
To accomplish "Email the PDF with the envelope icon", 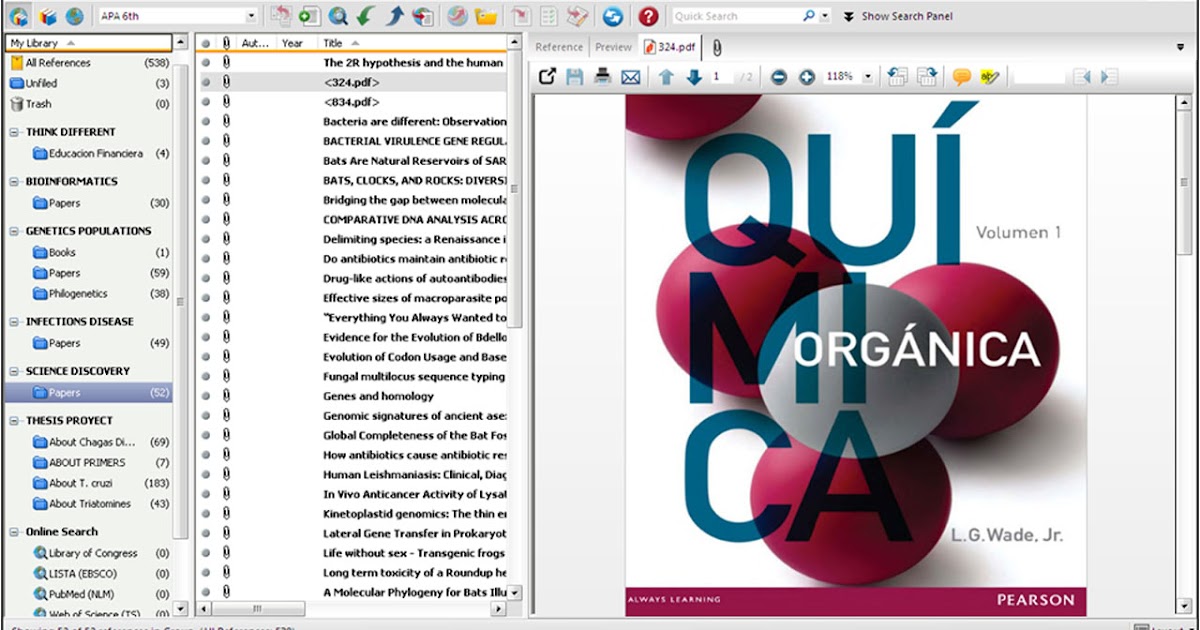I will pyautogui.click(x=630, y=76).
